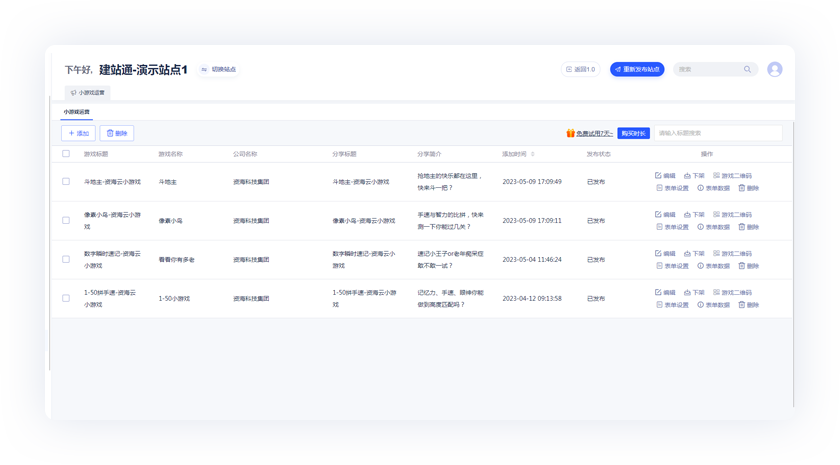This screenshot has width=840, height=465.
Task: Check the 斗地主-资海云小游戏 row checkbox
Action: pos(66,182)
